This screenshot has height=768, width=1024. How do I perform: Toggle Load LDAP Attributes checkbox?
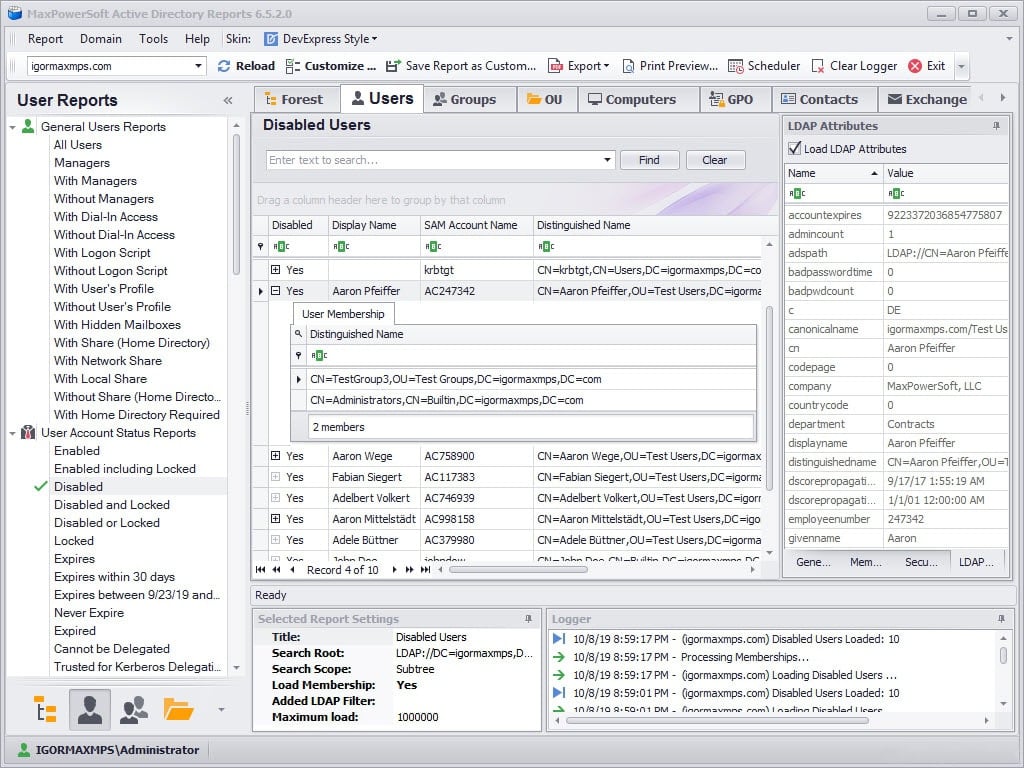coord(794,148)
